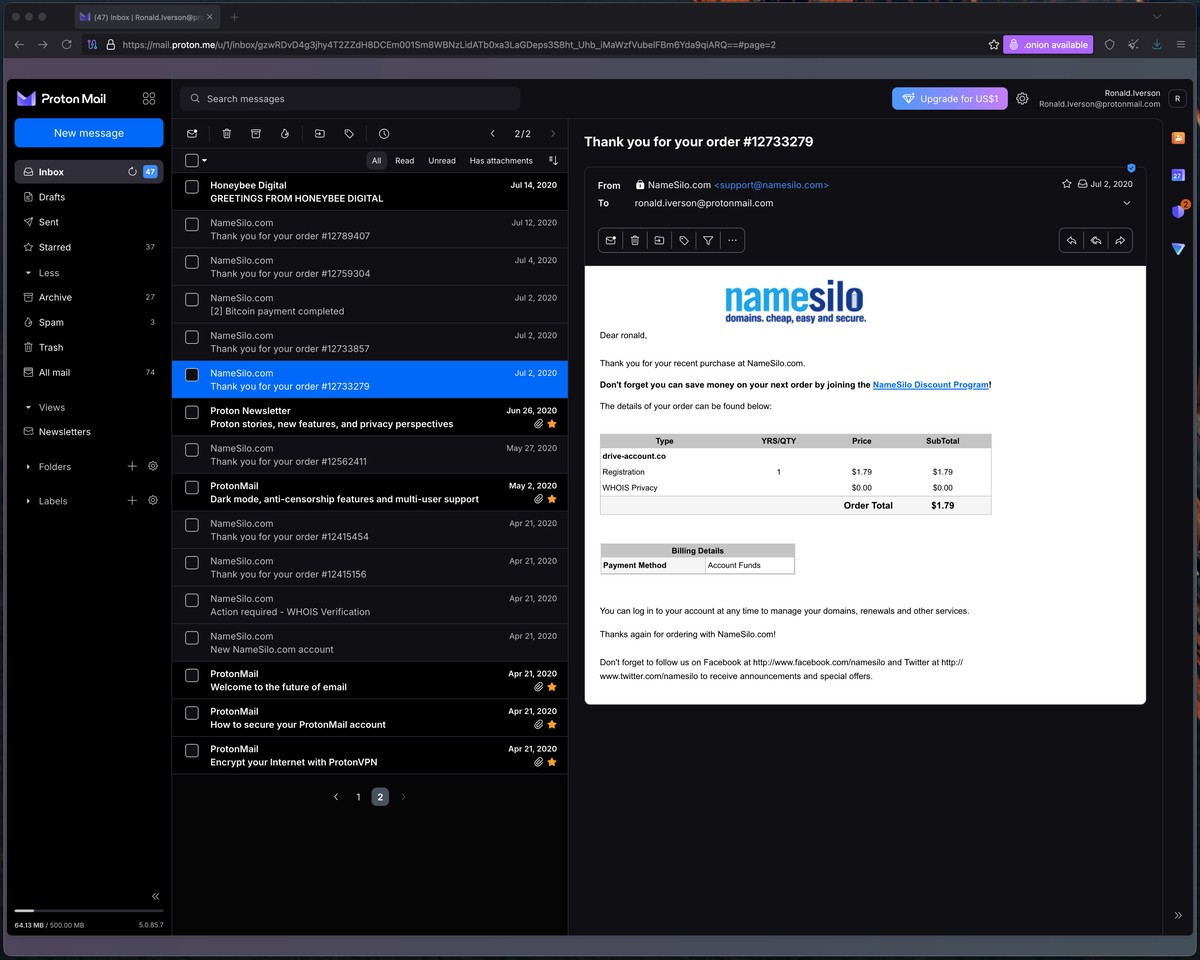Click the New message button
The image size is (1200, 960).
tap(89, 133)
